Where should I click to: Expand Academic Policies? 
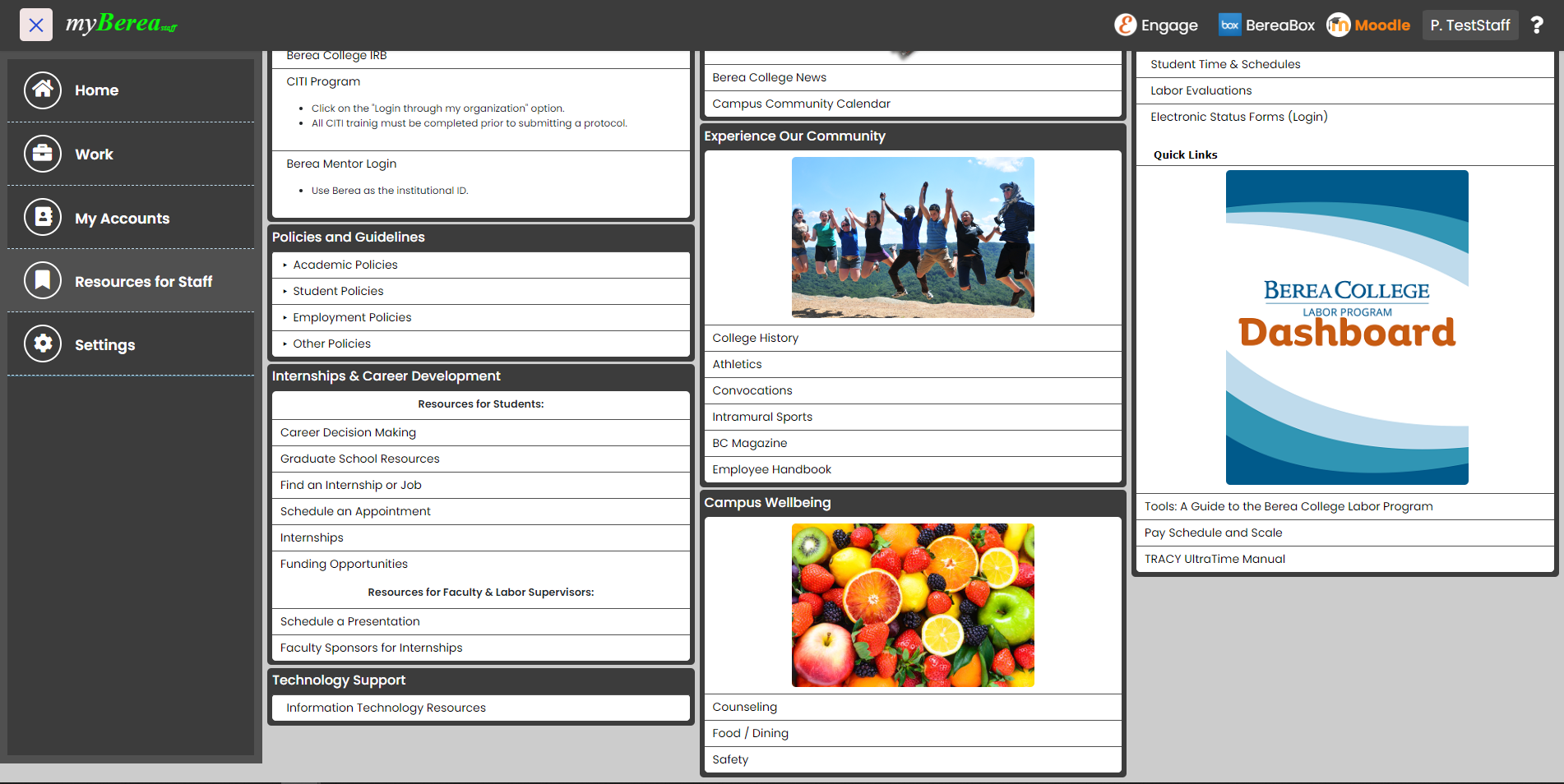345,265
